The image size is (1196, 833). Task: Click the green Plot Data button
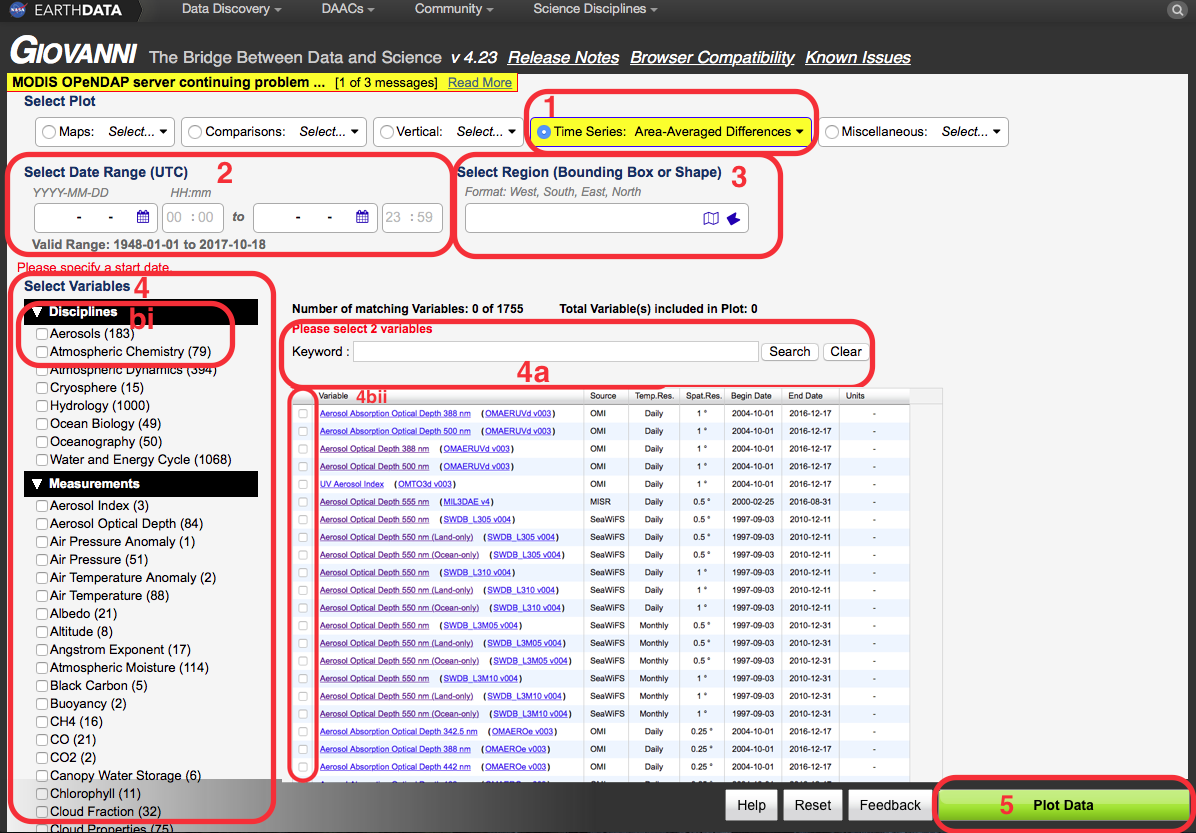1063,805
